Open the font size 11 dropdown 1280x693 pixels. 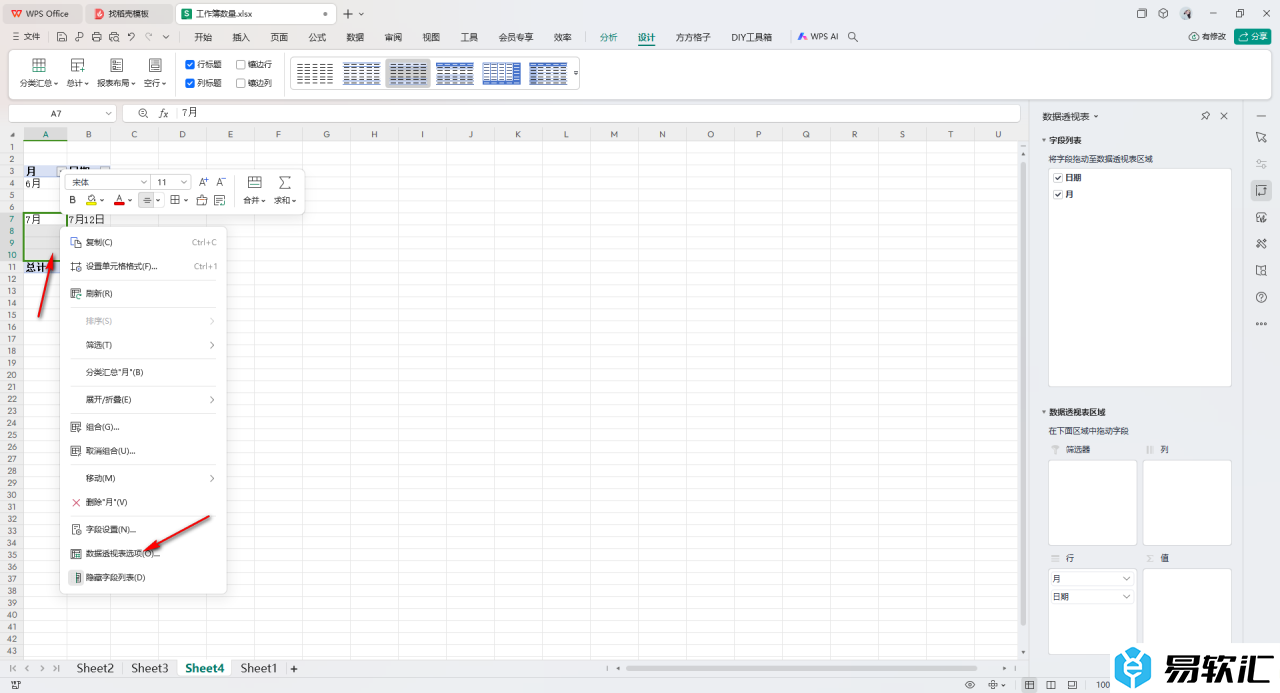click(184, 182)
